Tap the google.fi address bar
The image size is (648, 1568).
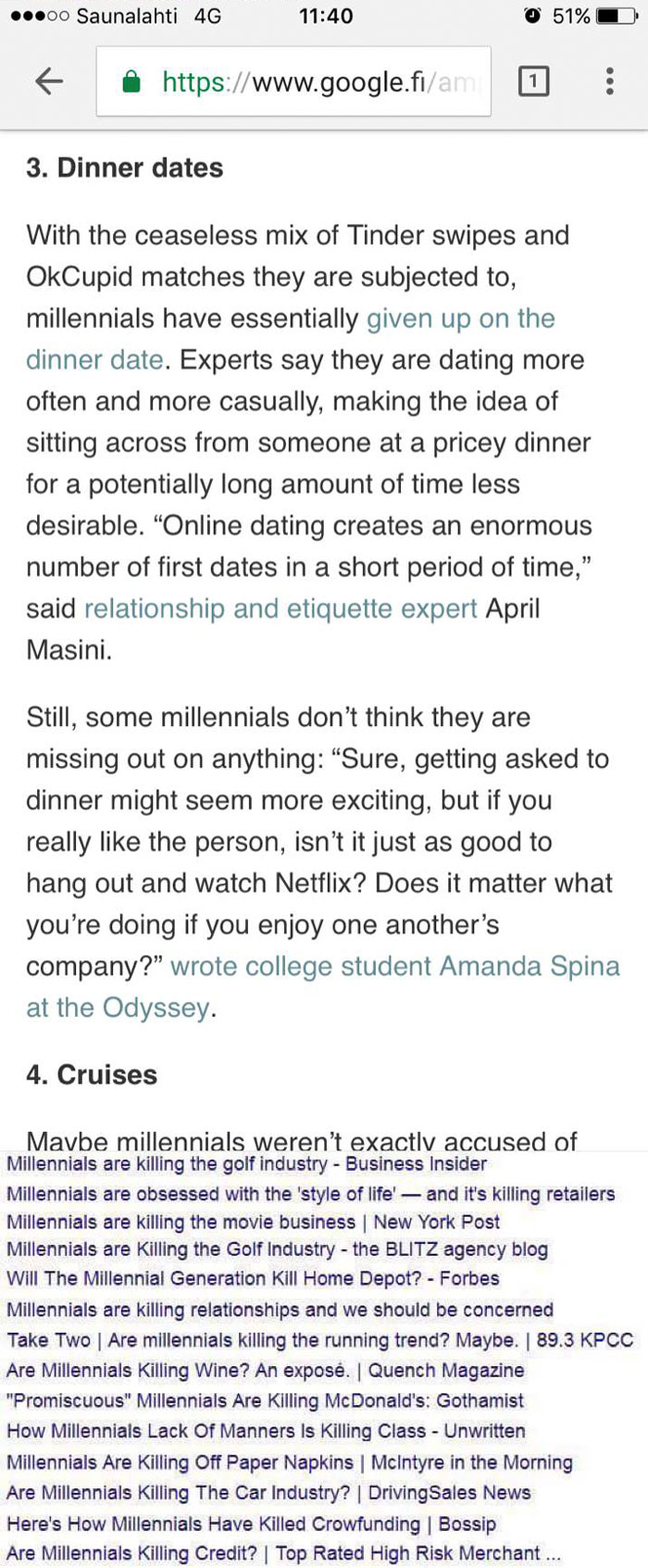click(305, 82)
